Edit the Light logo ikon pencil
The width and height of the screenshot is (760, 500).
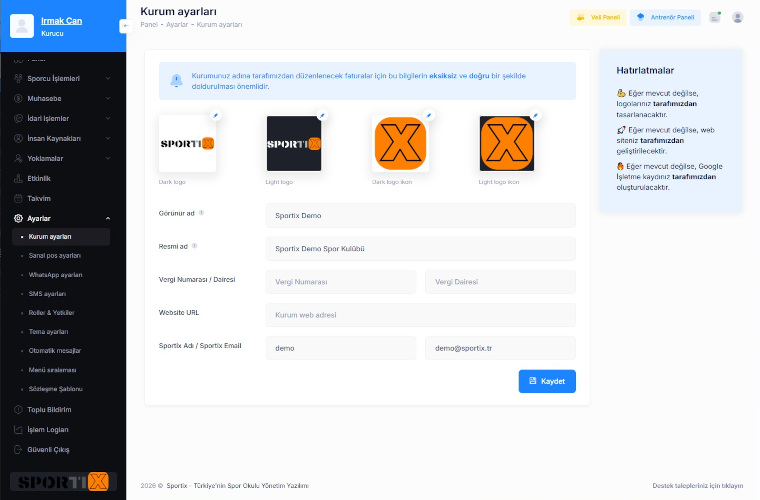[535, 115]
